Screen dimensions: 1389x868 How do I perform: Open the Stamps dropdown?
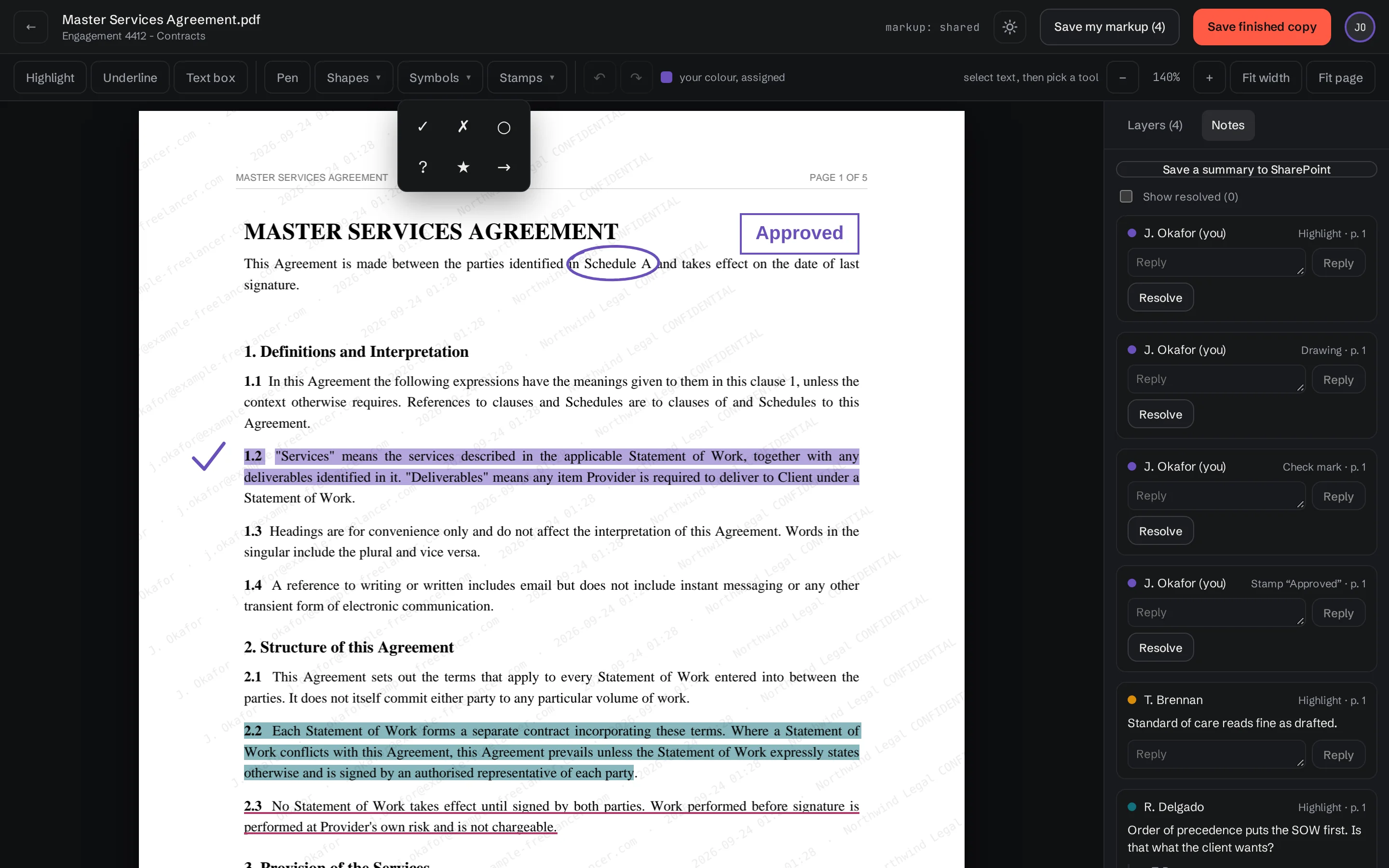click(527, 77)
